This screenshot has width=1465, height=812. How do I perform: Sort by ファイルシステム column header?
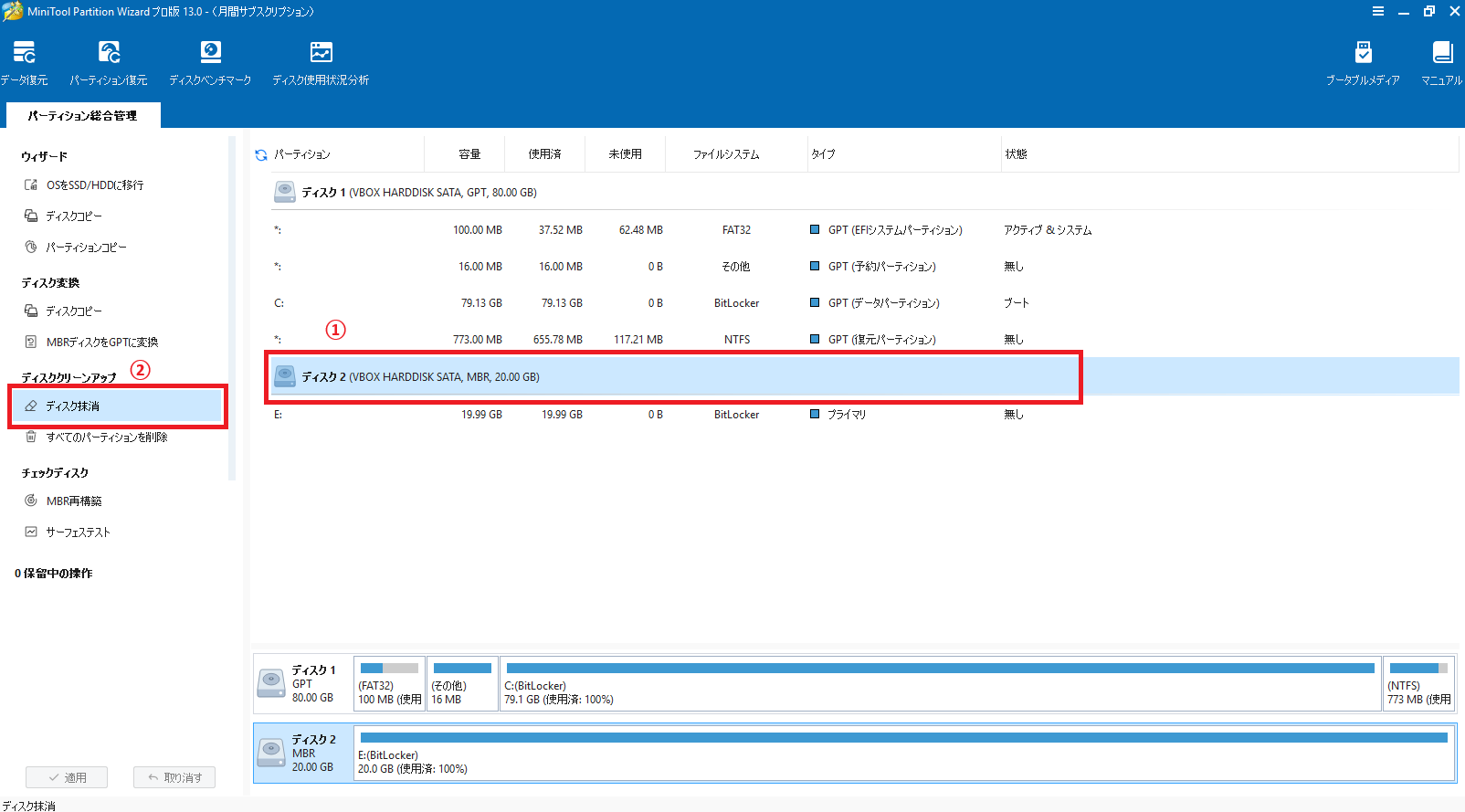click(726, 154)
